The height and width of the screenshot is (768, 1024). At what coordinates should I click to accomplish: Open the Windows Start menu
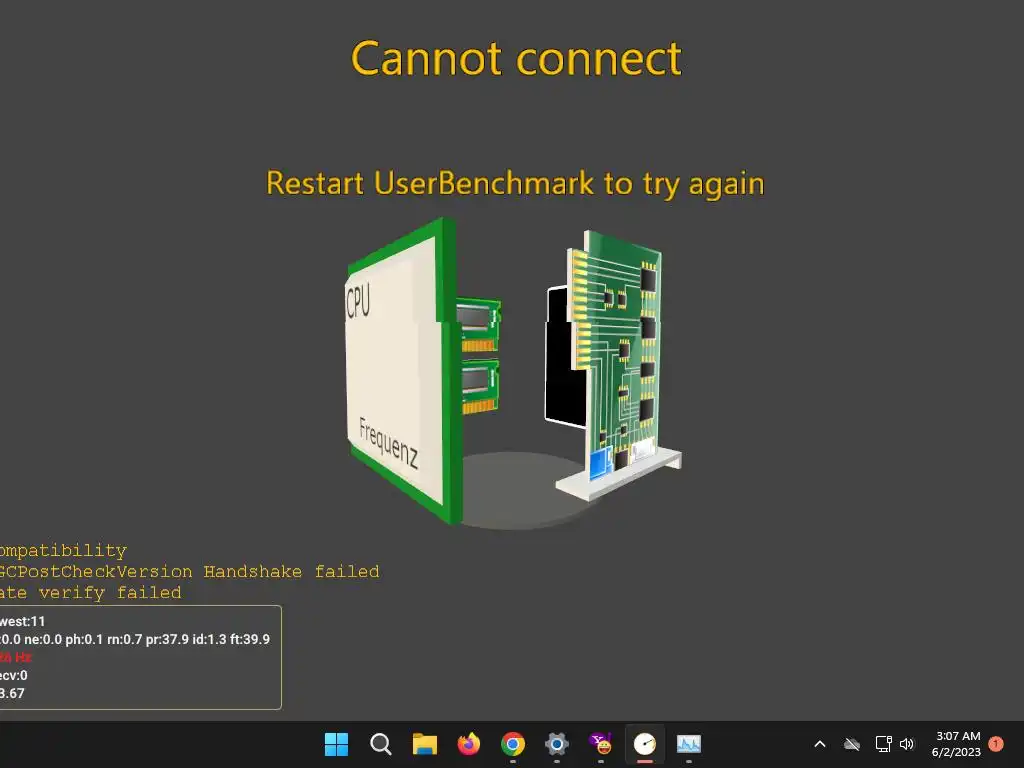(336, 744)
